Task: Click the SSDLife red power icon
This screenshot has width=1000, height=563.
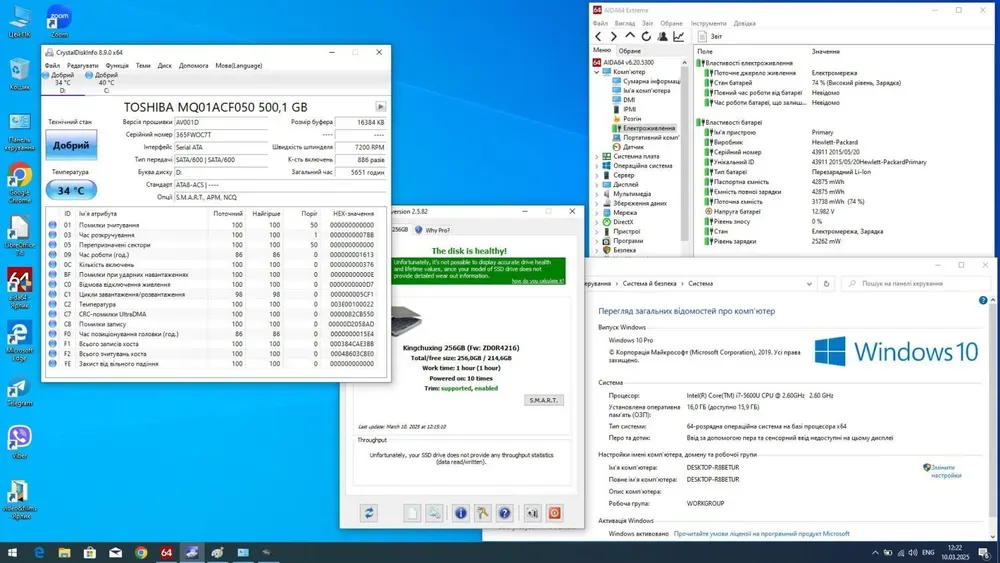Action: tap(553, 513)
